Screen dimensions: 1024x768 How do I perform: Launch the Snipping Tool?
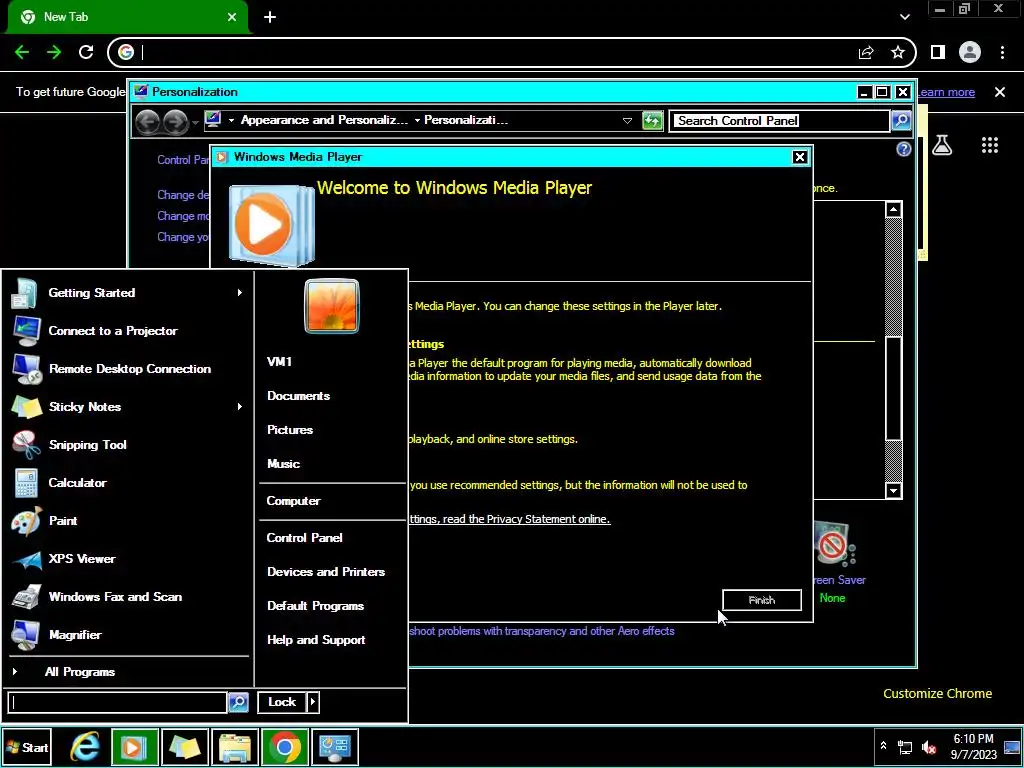pos(128,445)
